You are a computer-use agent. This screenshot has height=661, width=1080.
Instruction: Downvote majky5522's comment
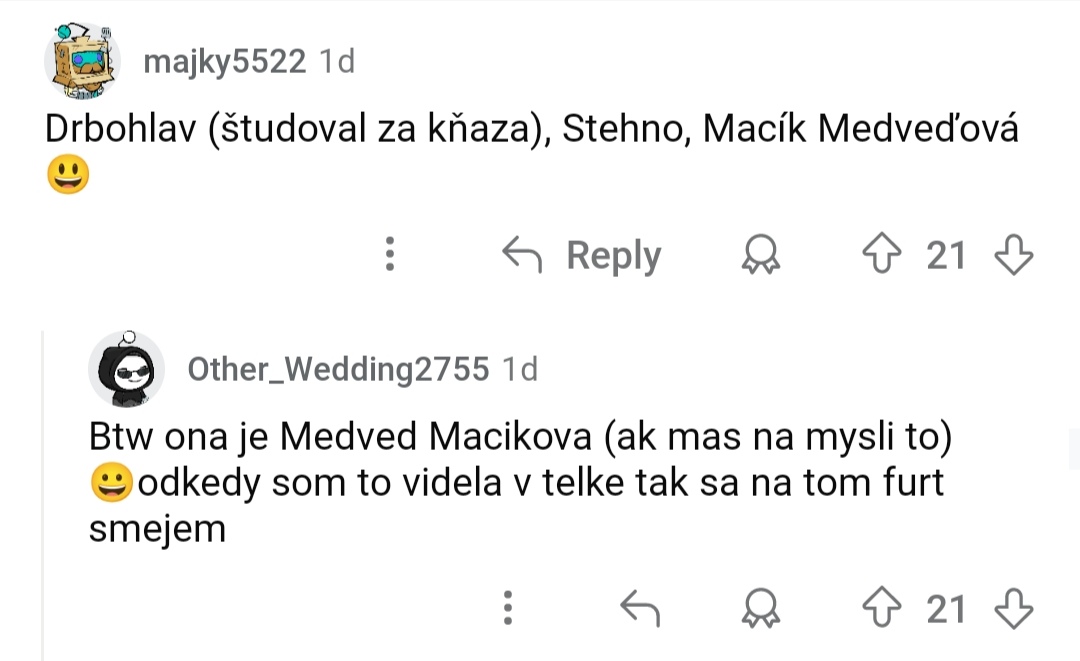[x=1013, y=255]
